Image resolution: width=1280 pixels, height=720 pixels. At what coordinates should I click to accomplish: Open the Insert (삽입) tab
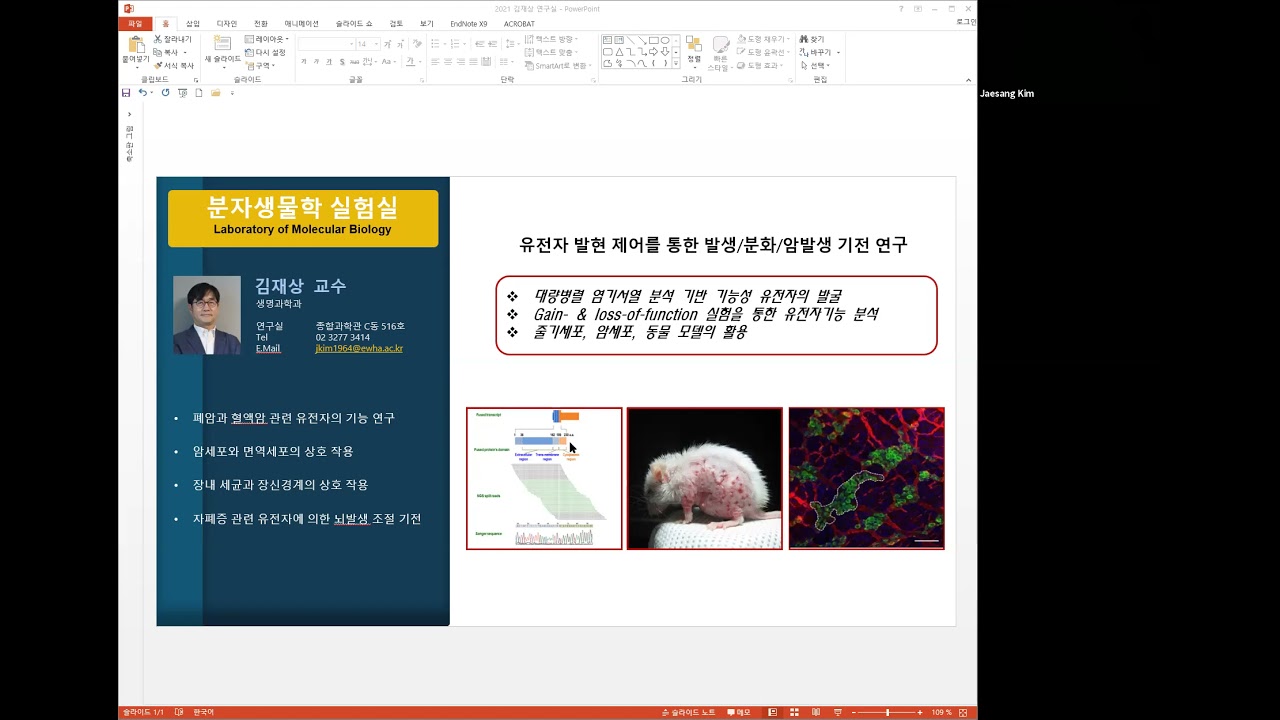coord(193,23)
